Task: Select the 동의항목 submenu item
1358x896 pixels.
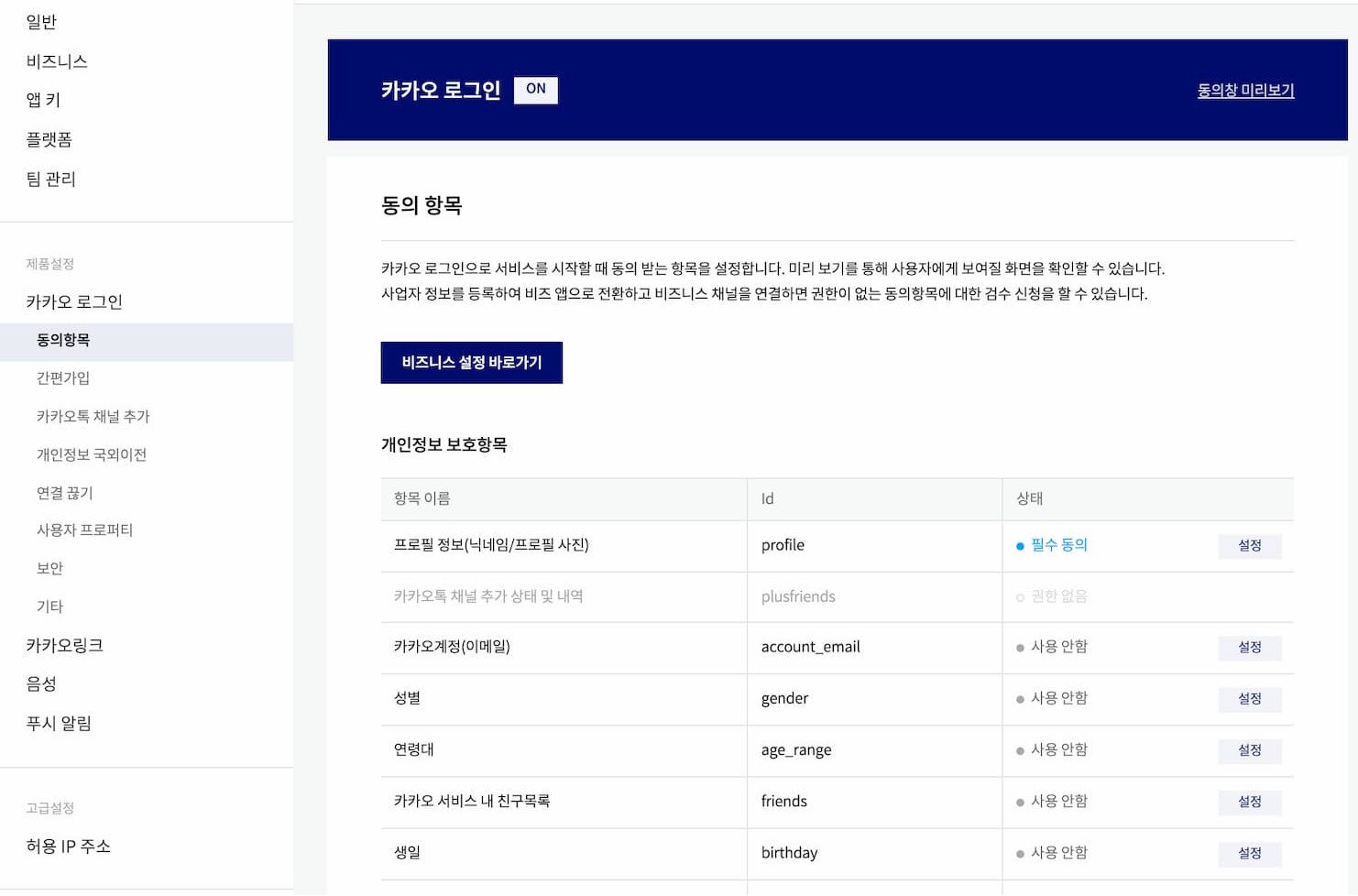Action: pyautogui.click(x=147, y=340)
